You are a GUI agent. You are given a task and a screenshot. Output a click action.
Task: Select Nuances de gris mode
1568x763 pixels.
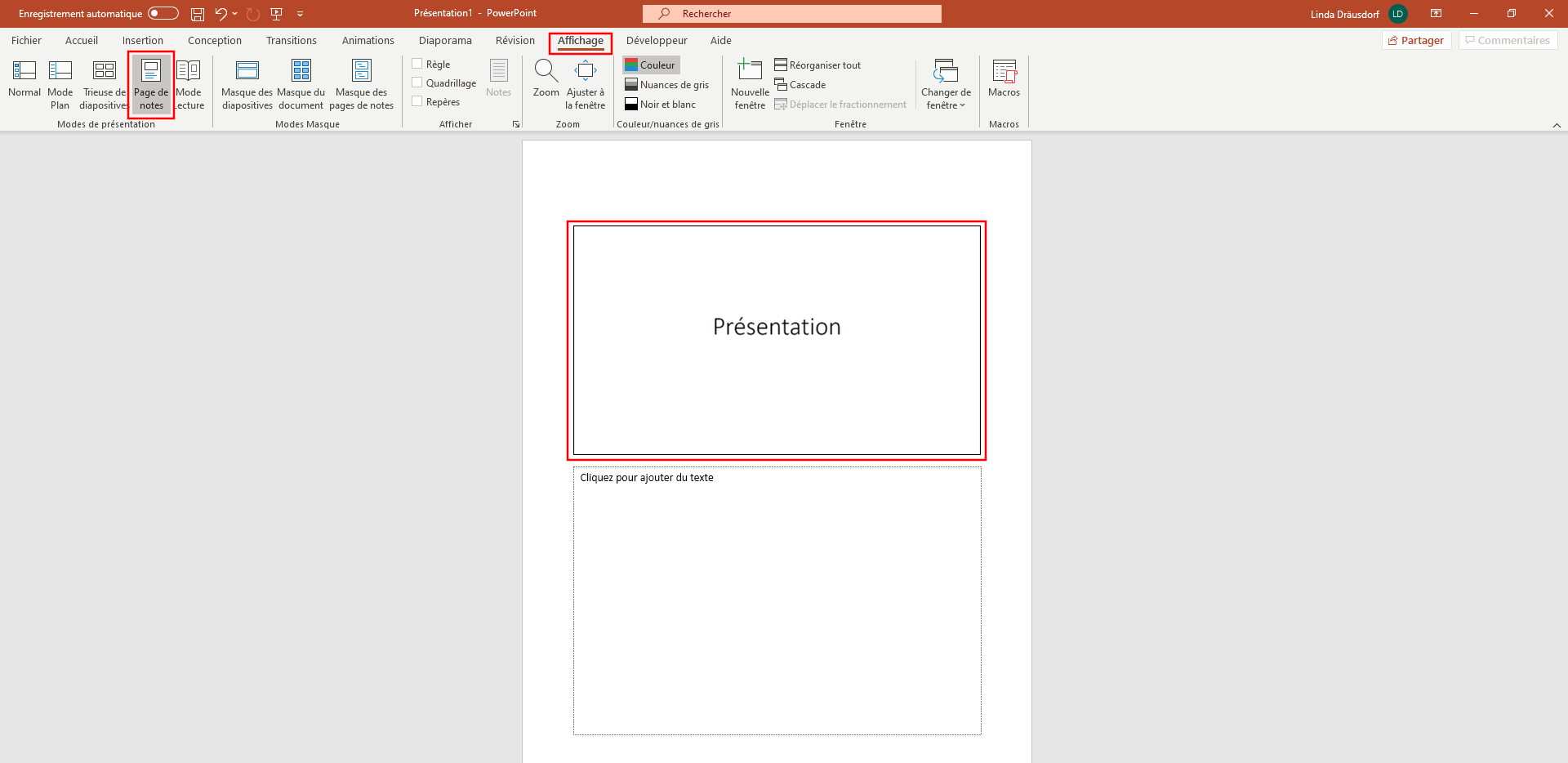click(667, 84)
